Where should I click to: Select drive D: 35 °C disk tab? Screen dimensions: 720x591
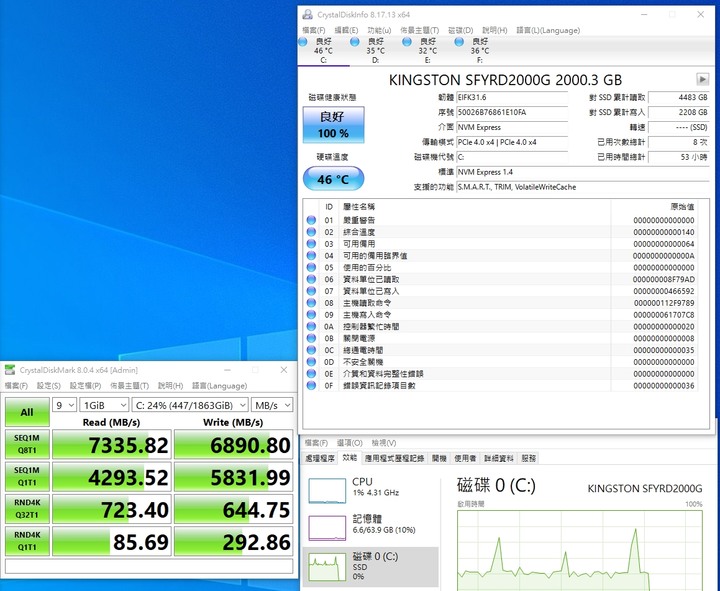coord(375,51)
